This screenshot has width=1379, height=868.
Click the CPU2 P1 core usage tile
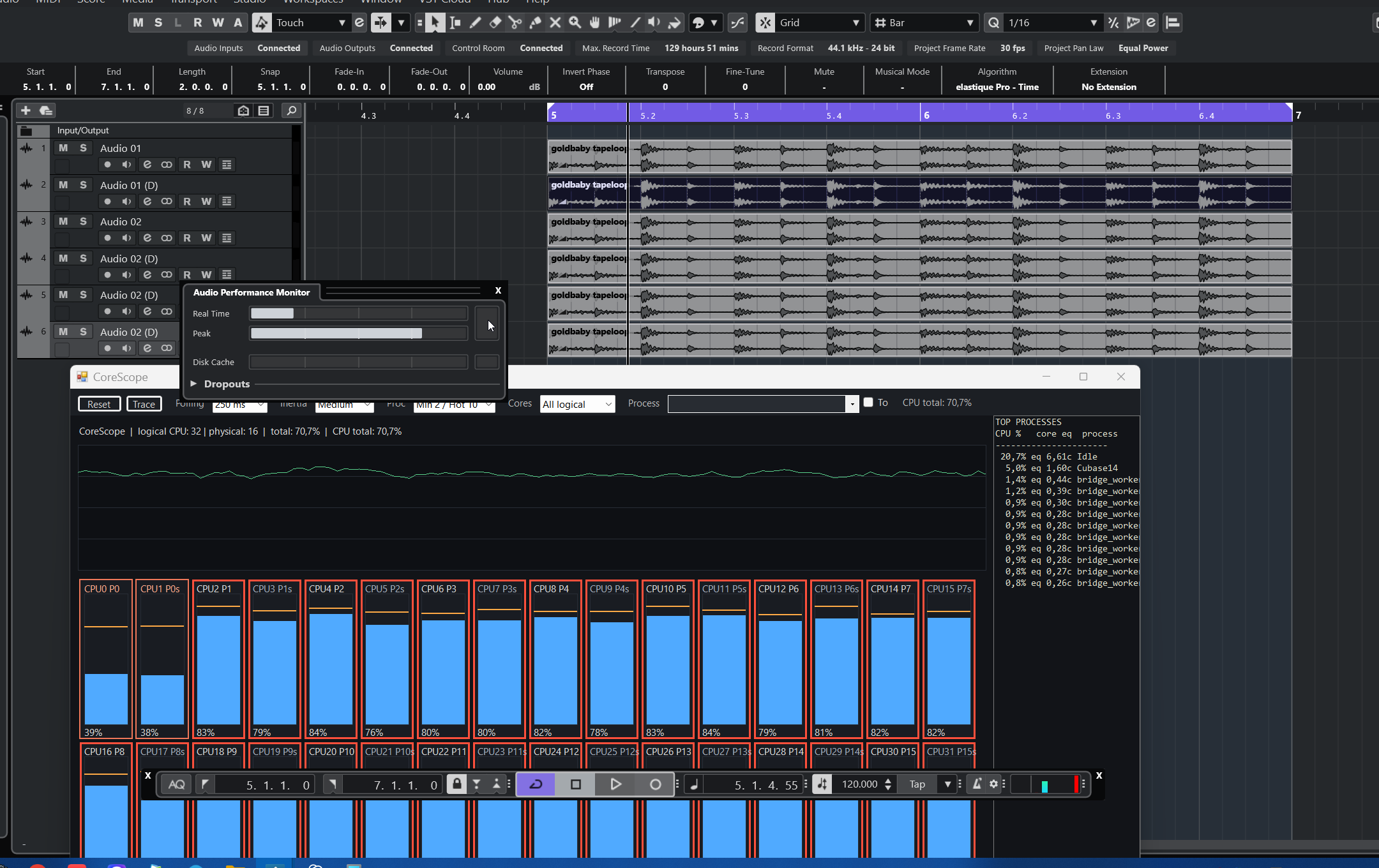[218, 659]
